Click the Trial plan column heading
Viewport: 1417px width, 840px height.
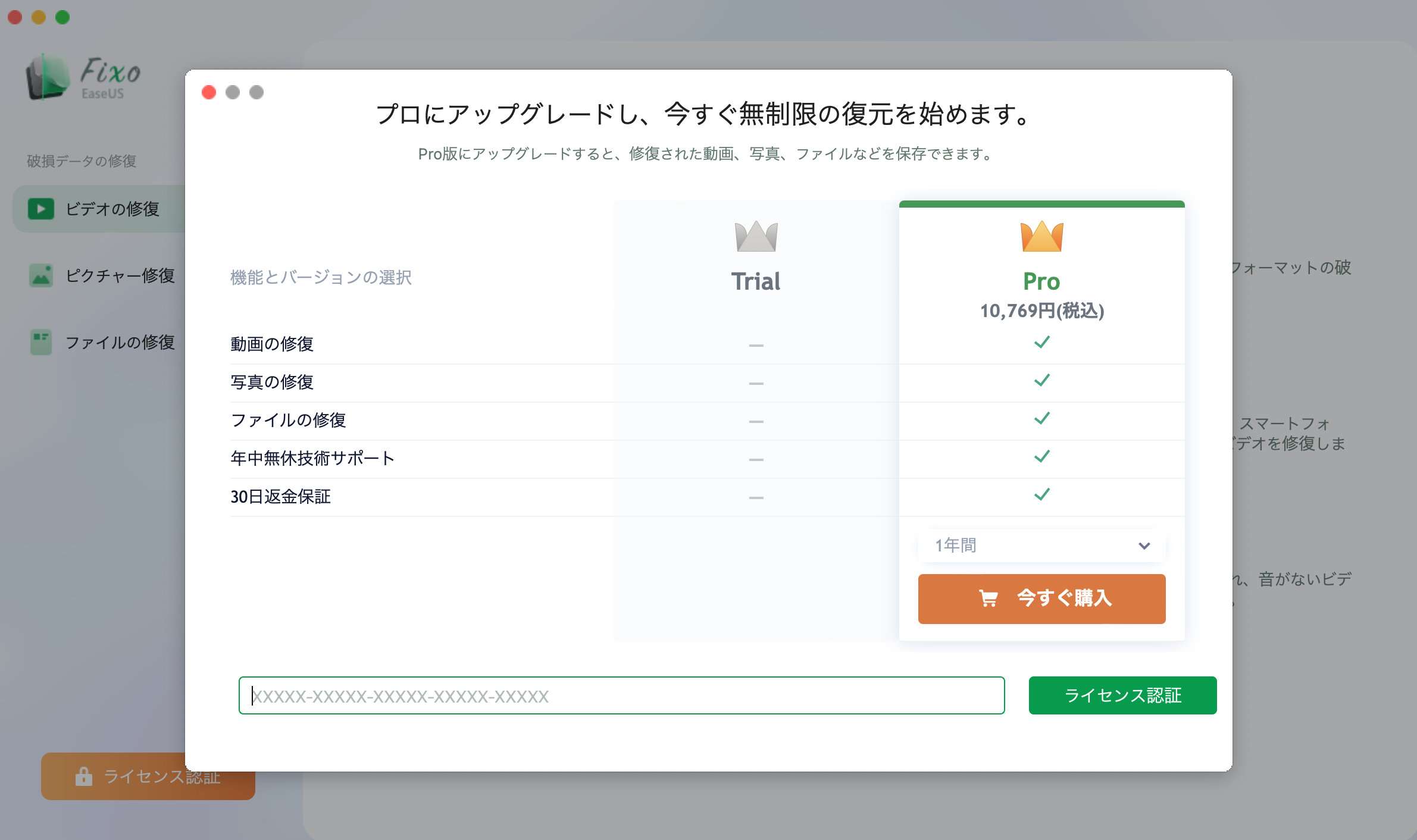755,281
